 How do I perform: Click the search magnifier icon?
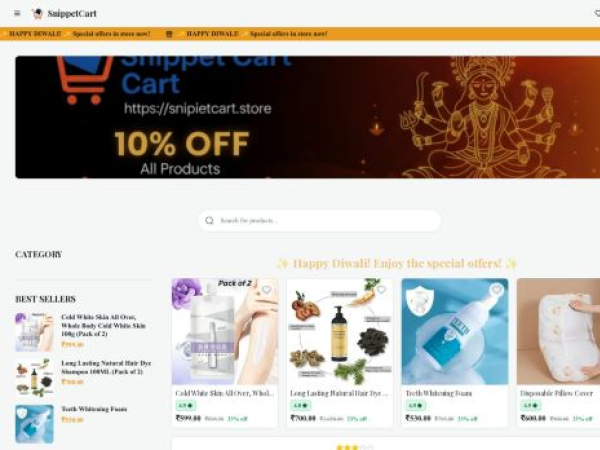tap(209, 220)
